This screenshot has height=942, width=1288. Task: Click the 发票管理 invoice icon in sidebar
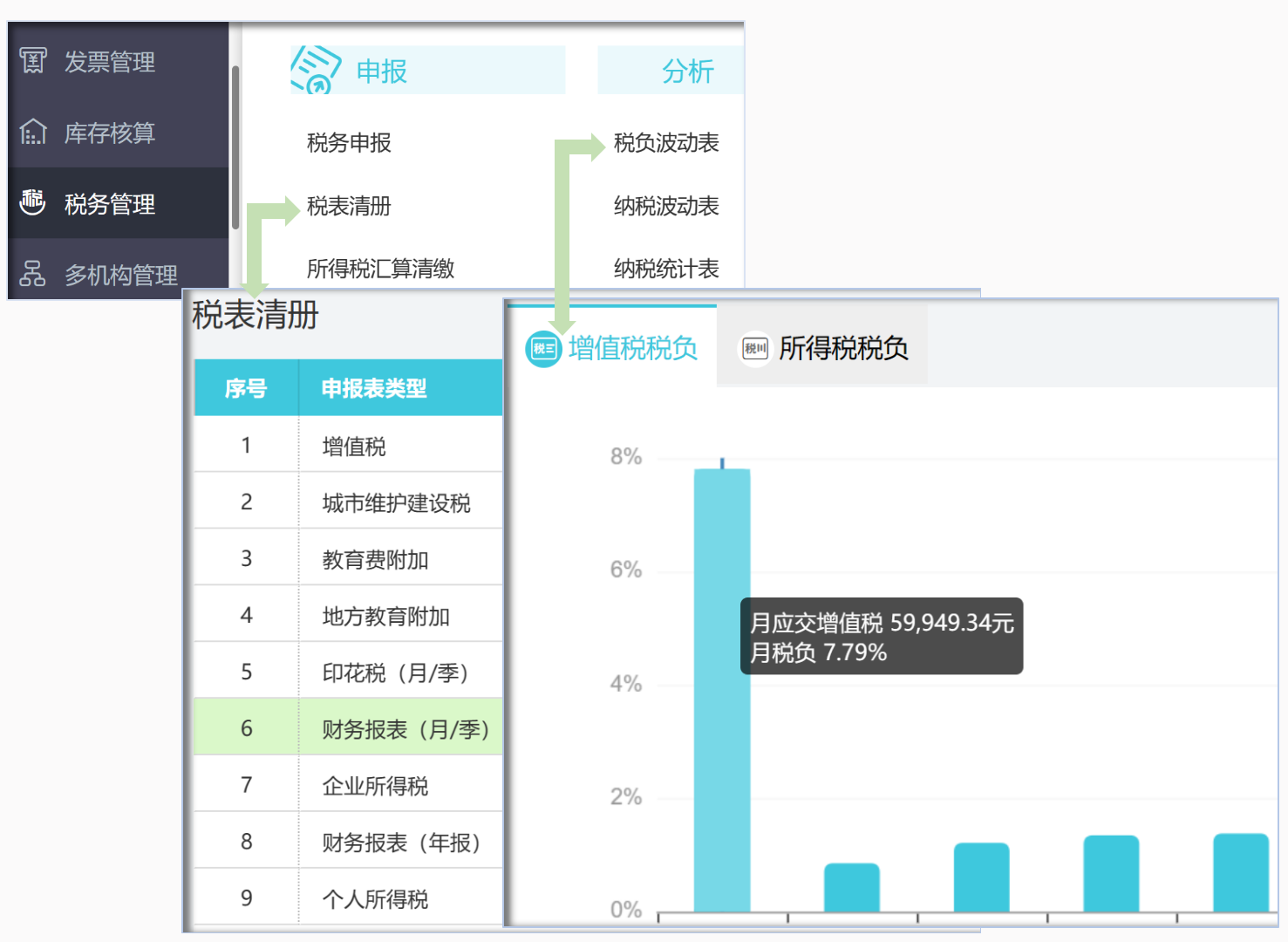pos(31,61)
